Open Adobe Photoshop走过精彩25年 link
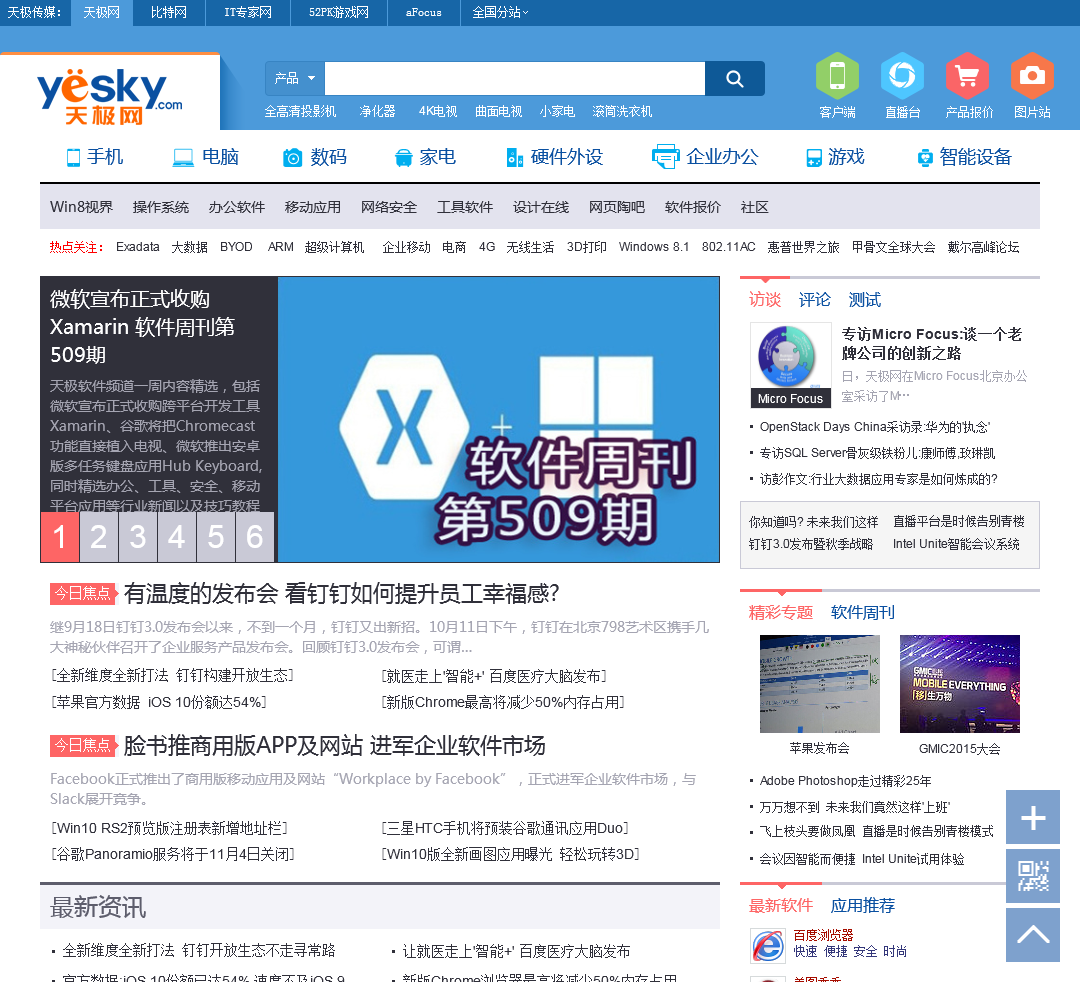This screenshot has width=1080, height=982. click(x=845, y=781)
